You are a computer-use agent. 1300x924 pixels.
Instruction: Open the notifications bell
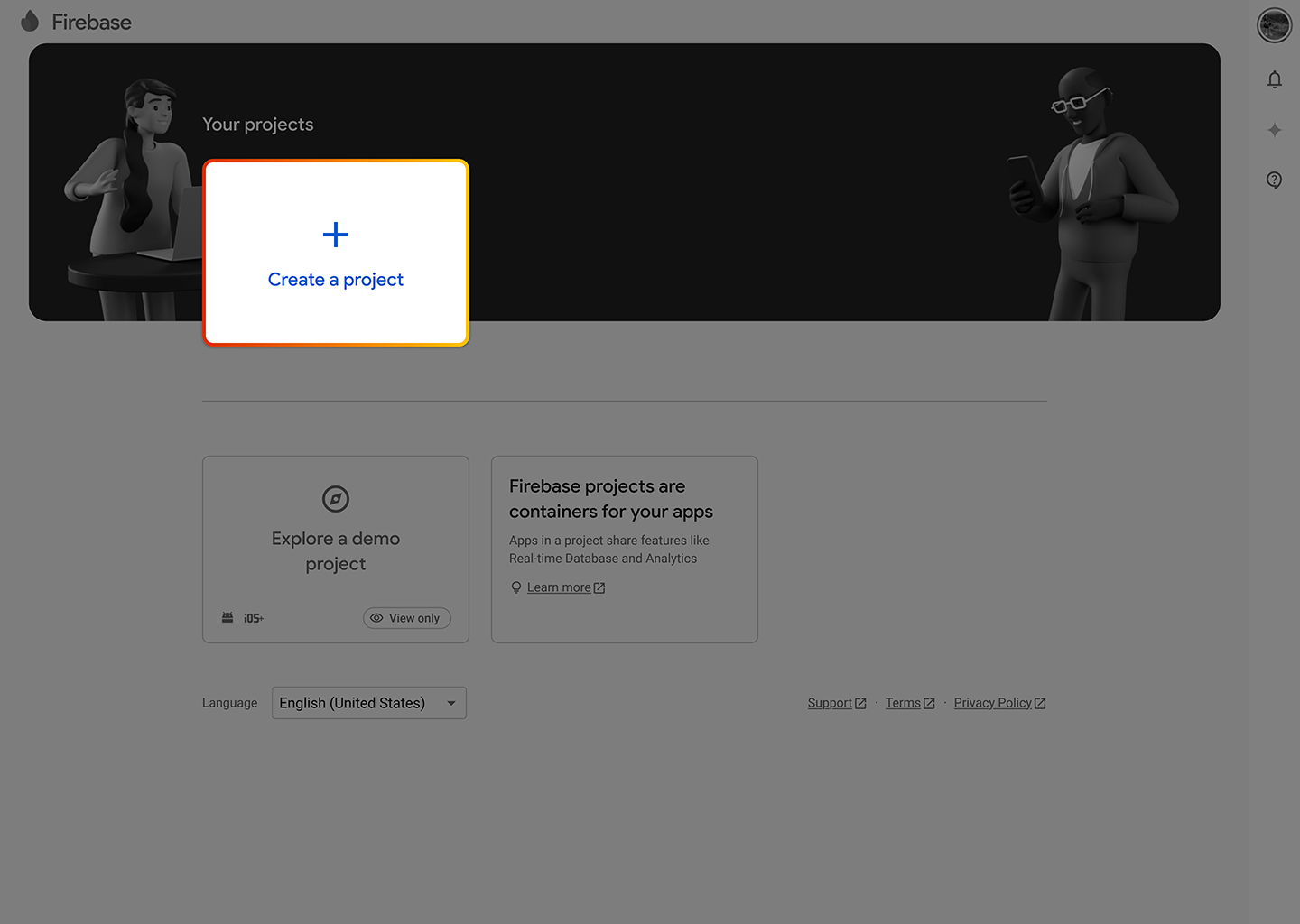[1274, 80]
